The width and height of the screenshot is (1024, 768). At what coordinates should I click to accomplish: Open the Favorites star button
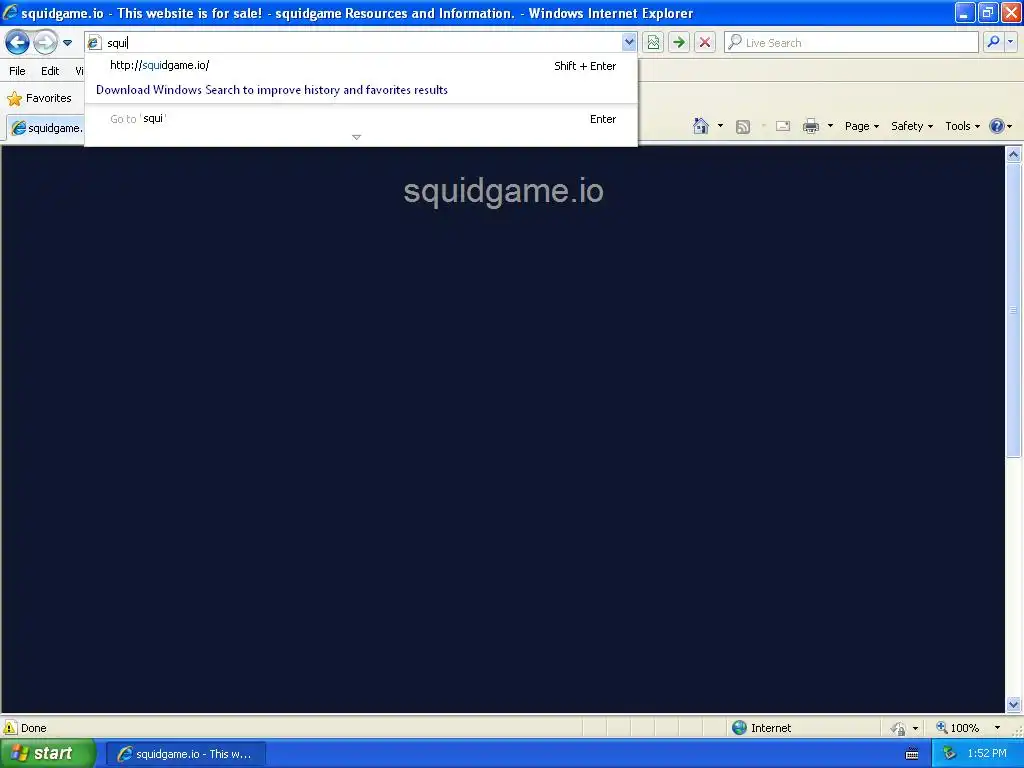[x=39, y=99]
